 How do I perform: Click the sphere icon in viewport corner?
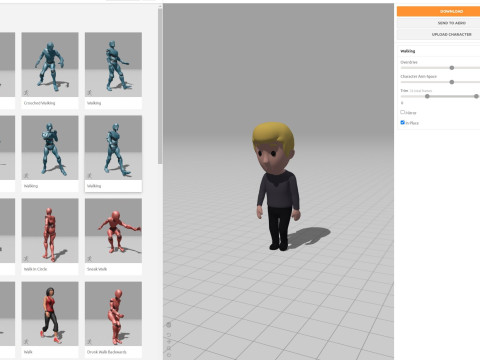(169, 325)
